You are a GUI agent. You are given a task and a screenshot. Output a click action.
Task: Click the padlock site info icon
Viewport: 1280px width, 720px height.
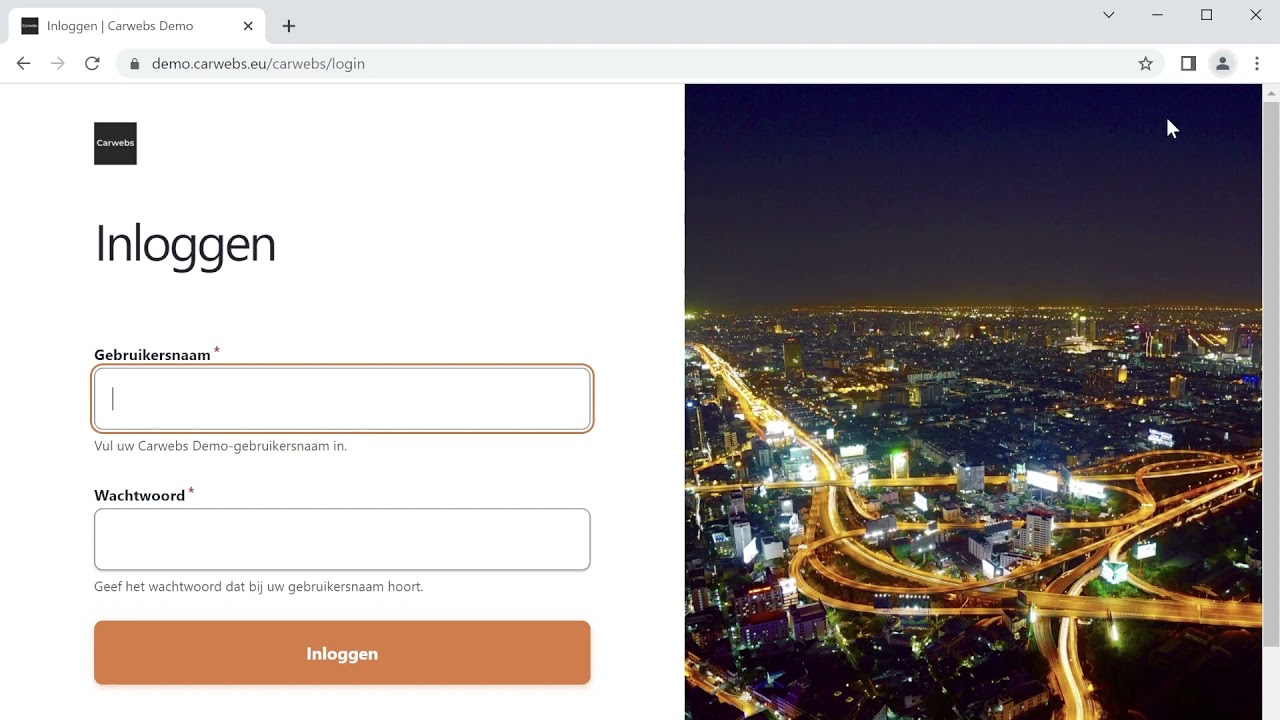pos(135,63)
